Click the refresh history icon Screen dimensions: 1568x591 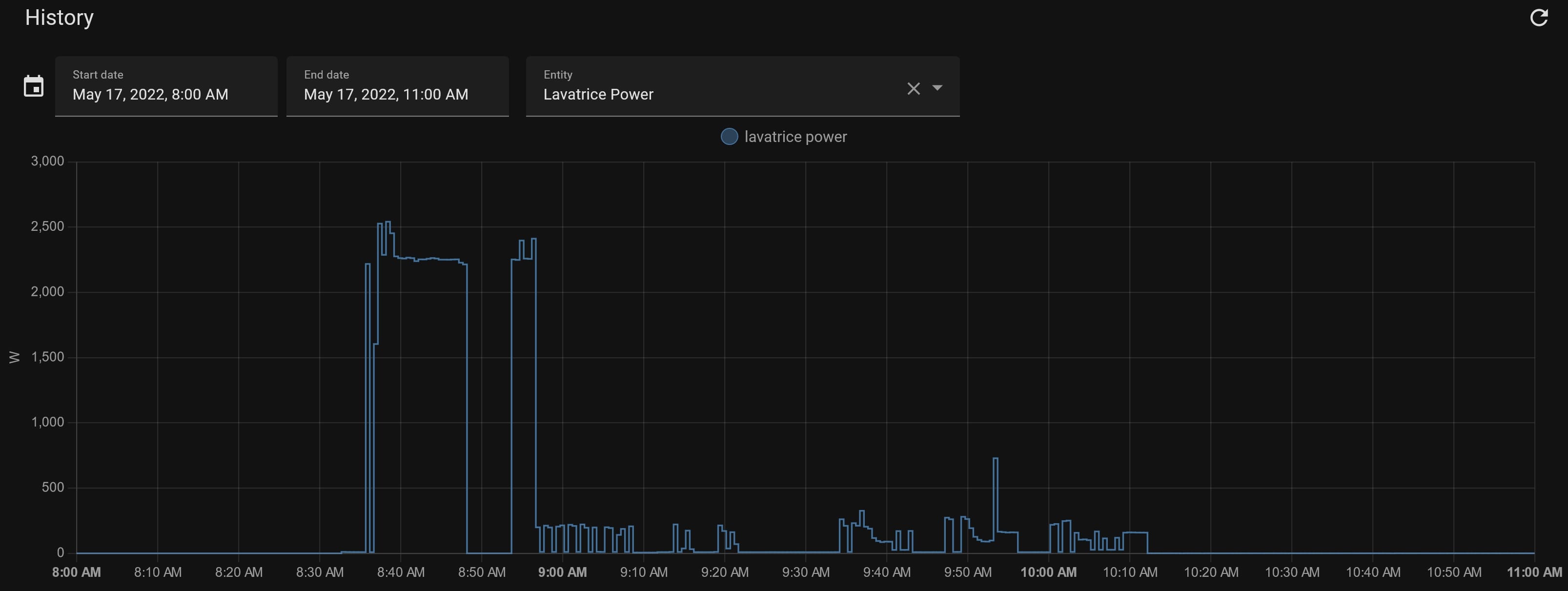pyautogui.click(x=1539, y=18)
